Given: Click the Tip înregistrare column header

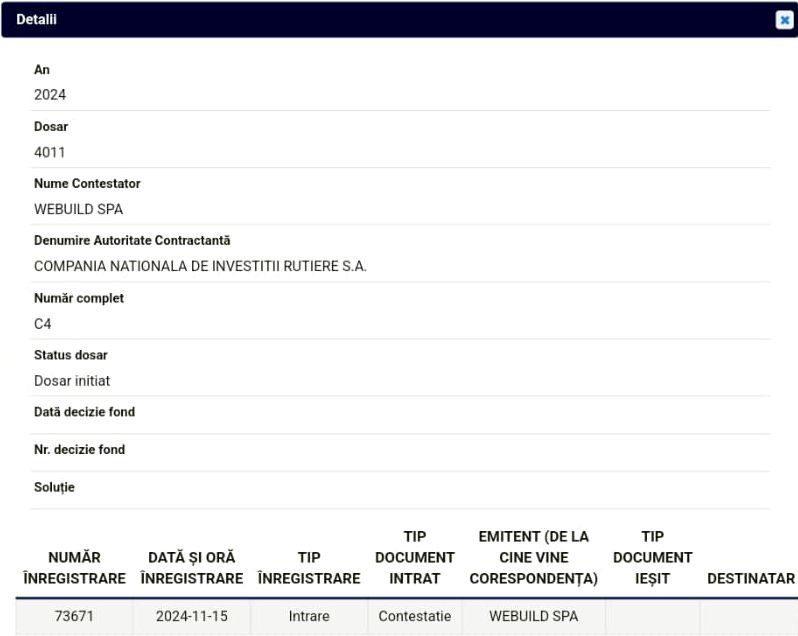Looking at the screenshot, I should tap(309, 567).
